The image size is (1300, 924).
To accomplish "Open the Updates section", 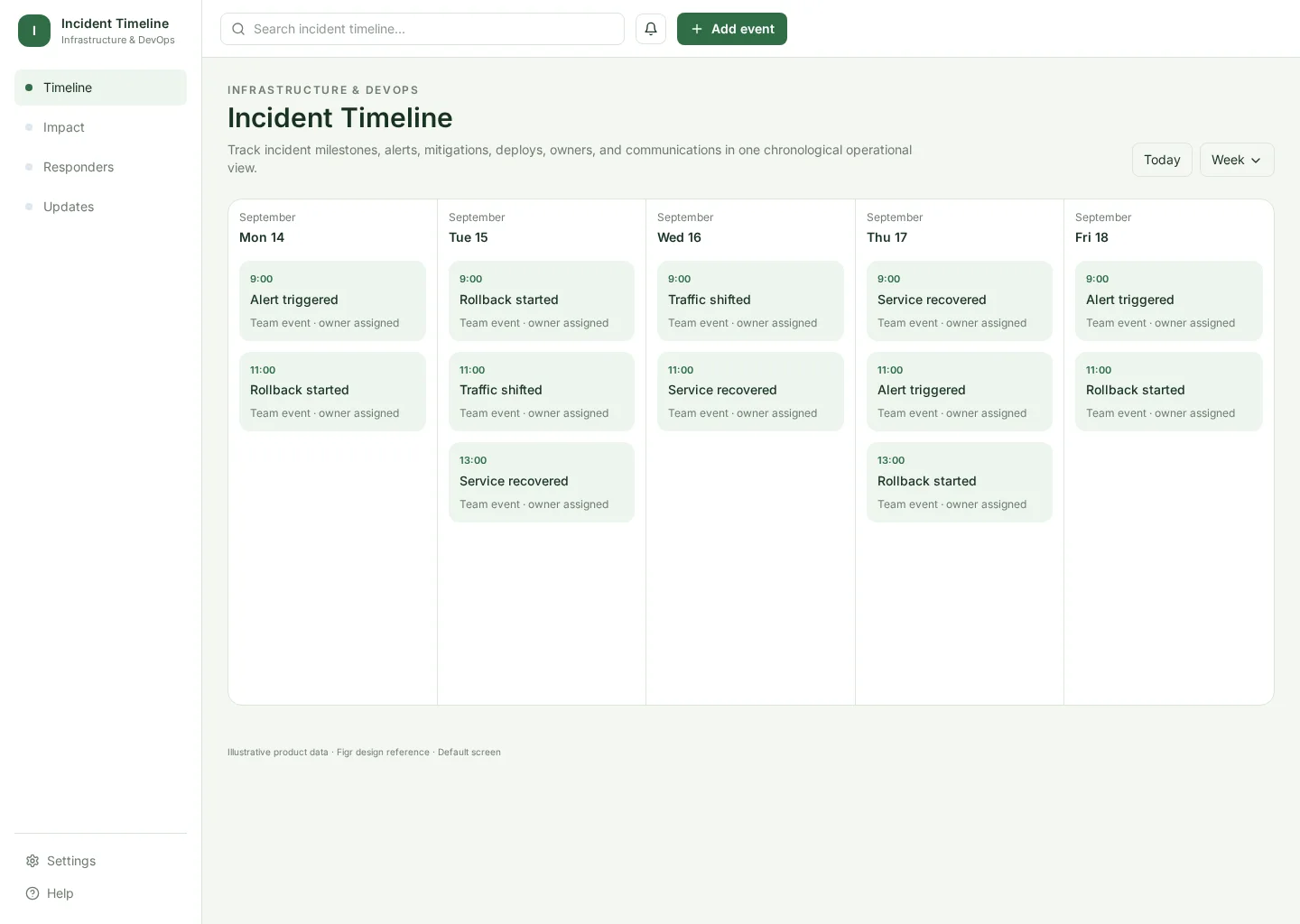I will point(100,207).
